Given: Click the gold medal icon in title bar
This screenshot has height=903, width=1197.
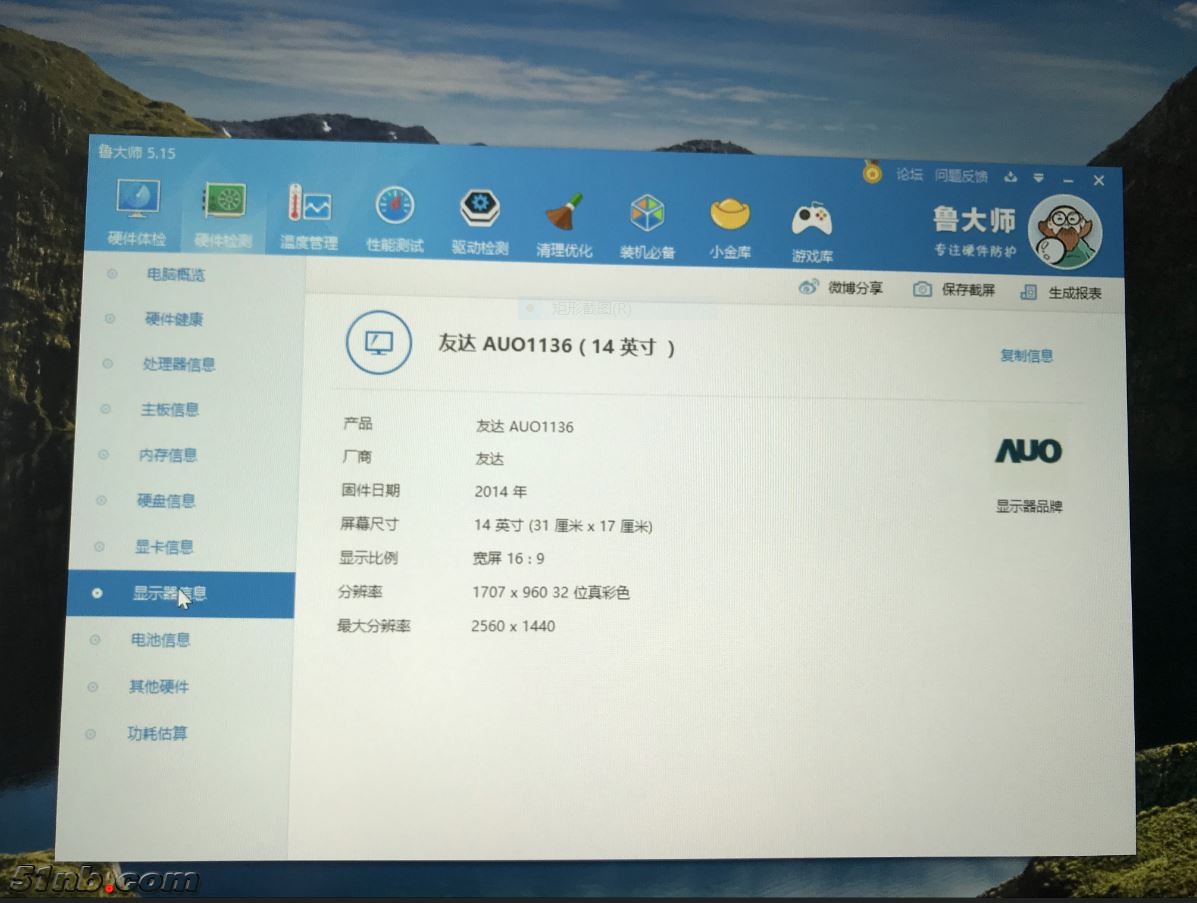Looking at the screenshot, I should click(x=873, y=174).
